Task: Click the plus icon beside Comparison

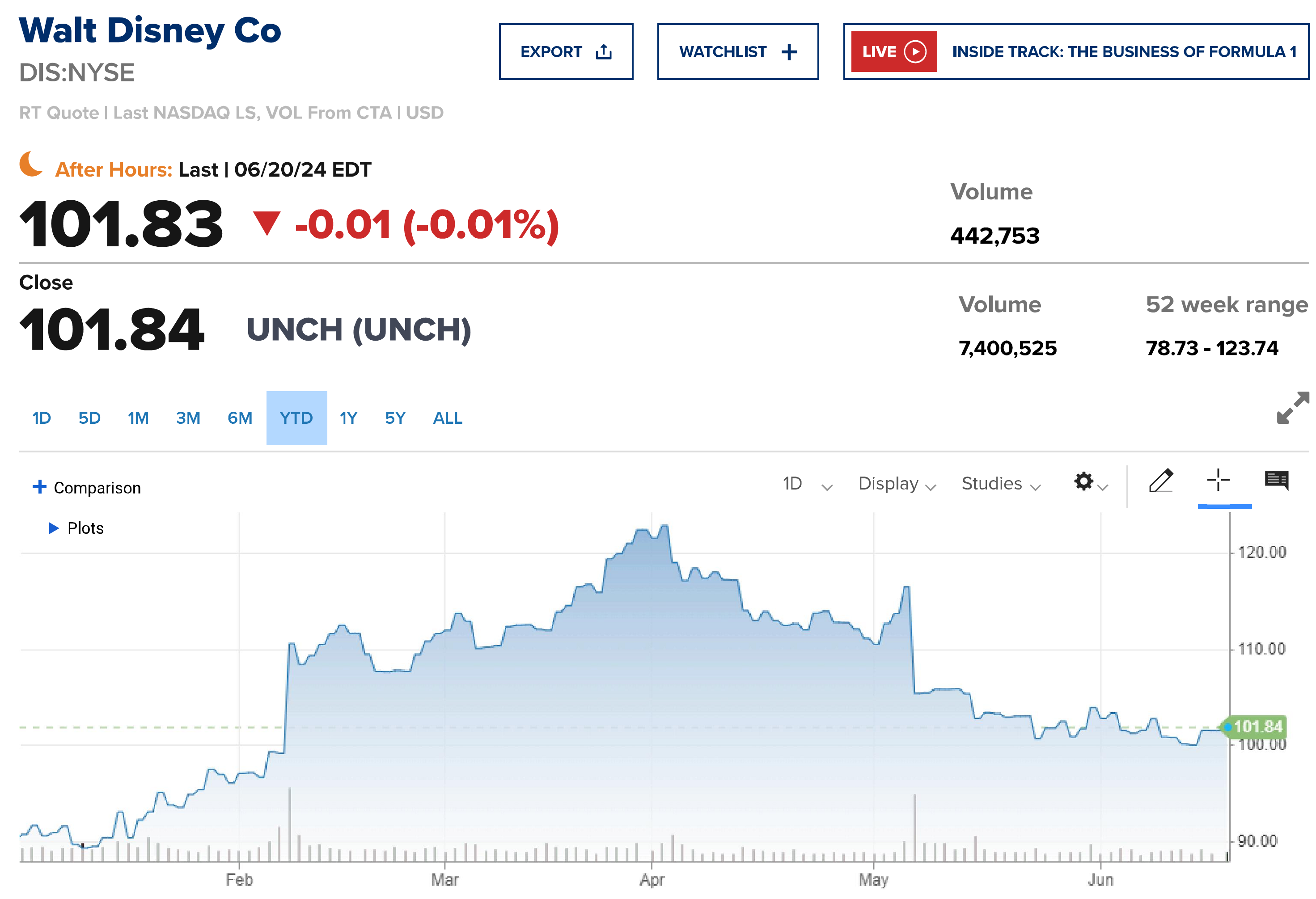Action: [39, 487]
